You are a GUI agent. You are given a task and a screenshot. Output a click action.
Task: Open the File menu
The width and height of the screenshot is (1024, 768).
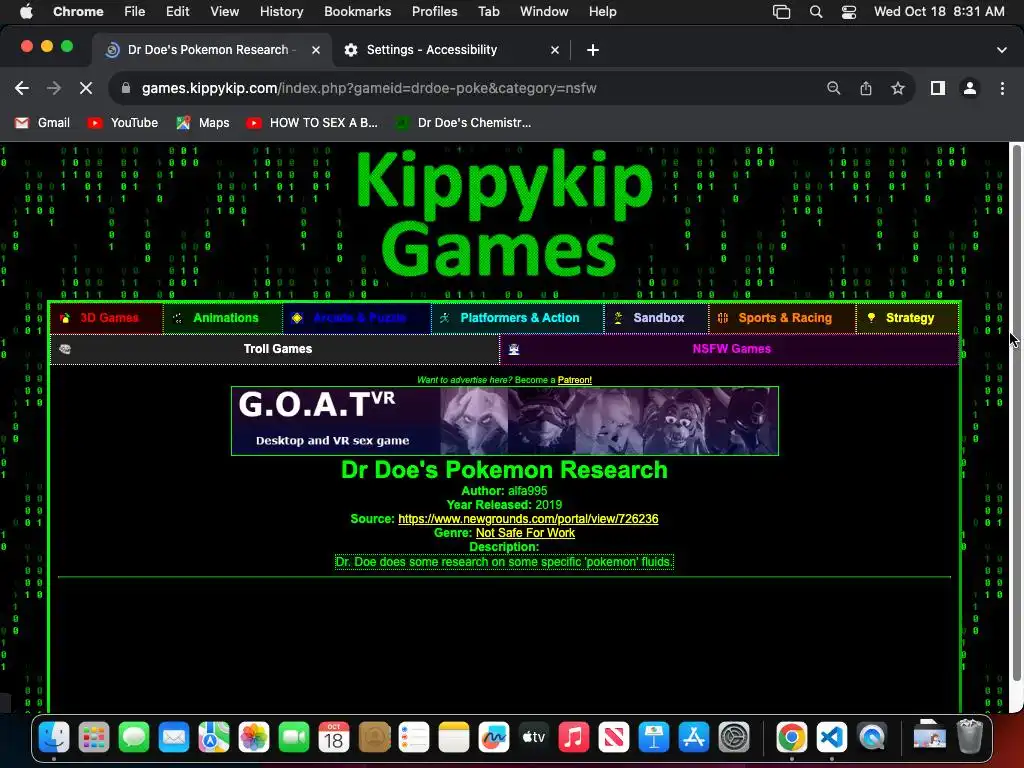[135, 12]
